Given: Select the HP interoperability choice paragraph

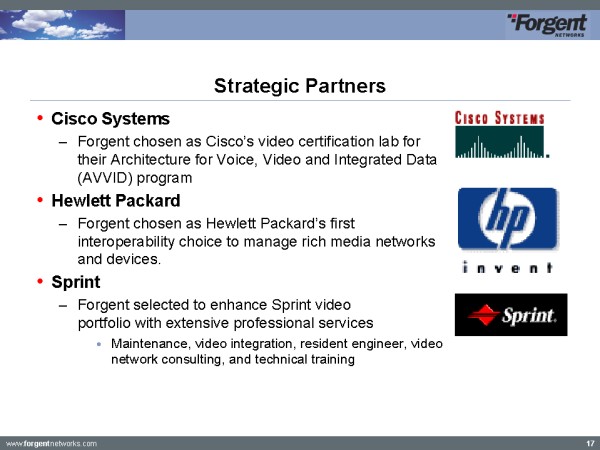Looking at the screenshot, I should point(255,240).
